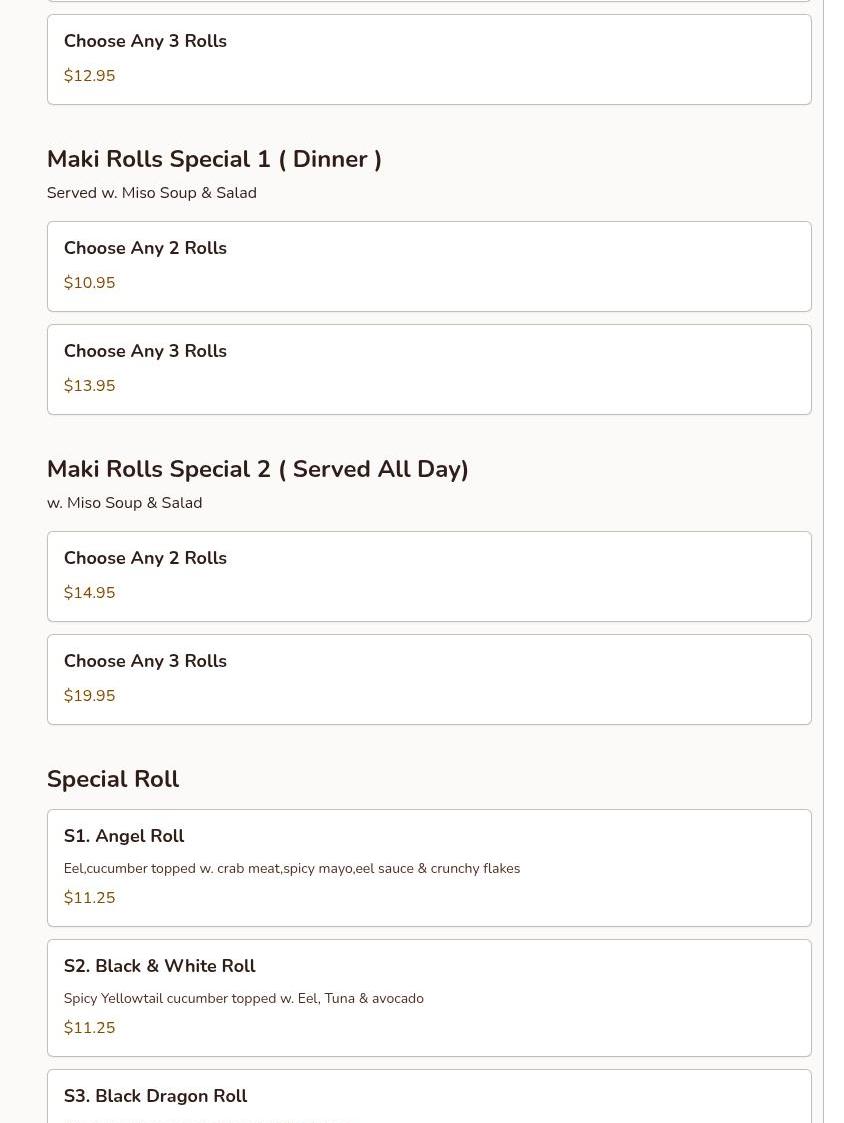Click the $19.95 price label
The height and width of the screenshot is (1123, 844).
89,696
